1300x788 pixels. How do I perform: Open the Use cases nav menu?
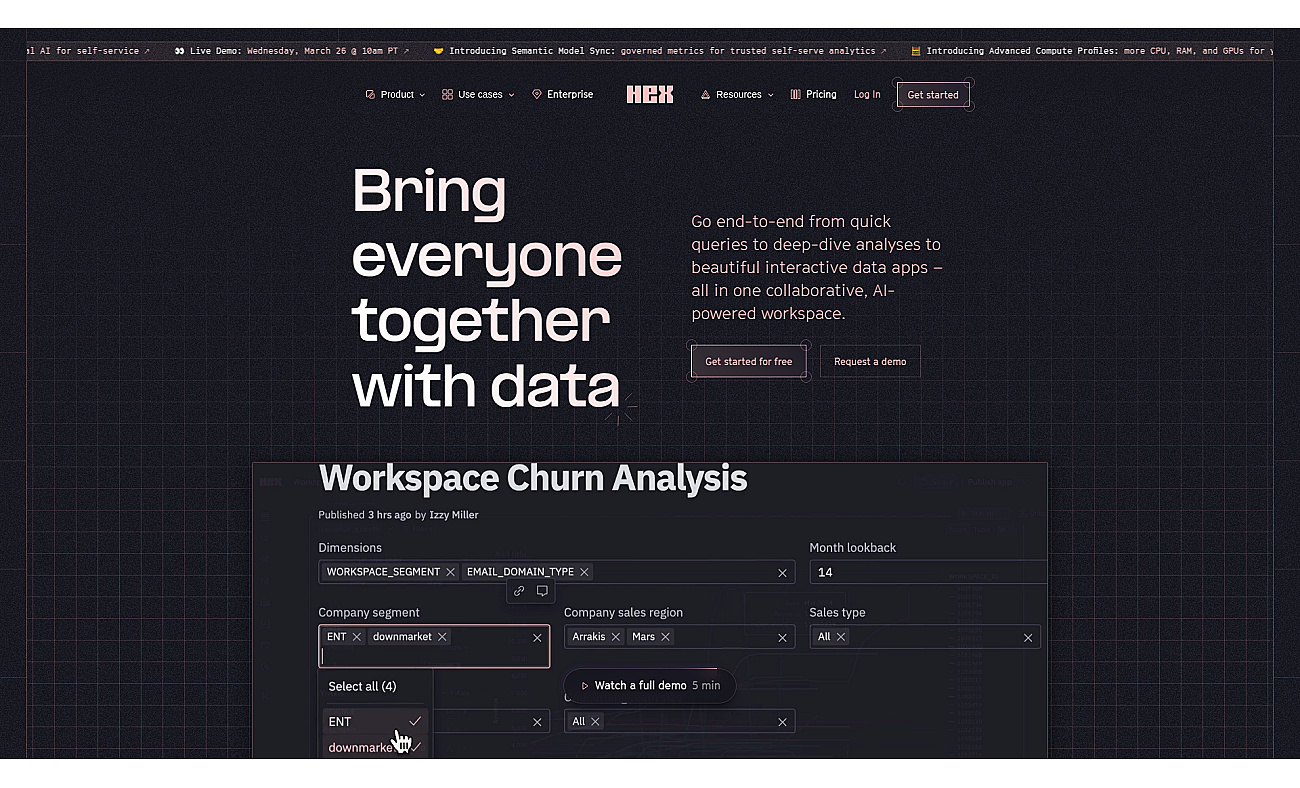pos(478,94)
